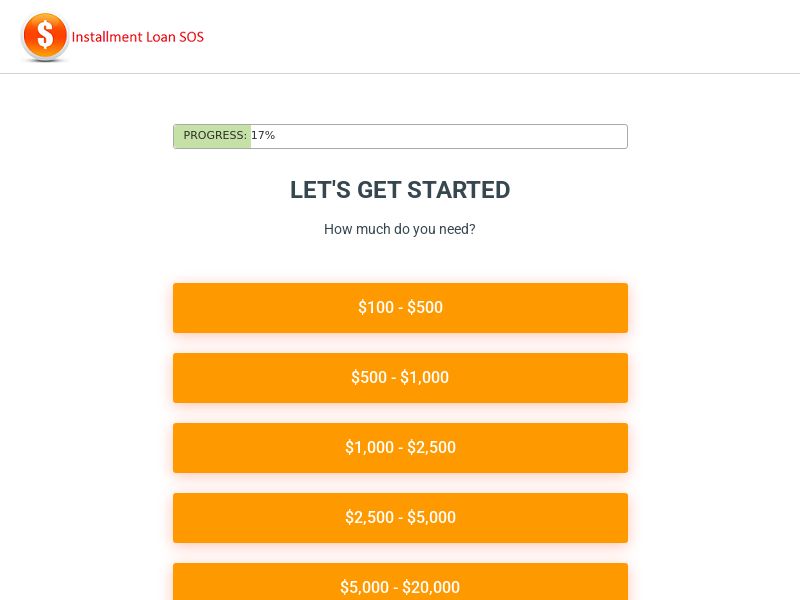This screenshot has width=800, height=600.
Task: Click the page header logo area
Action: pyautogui.click(x=110, y=36)
